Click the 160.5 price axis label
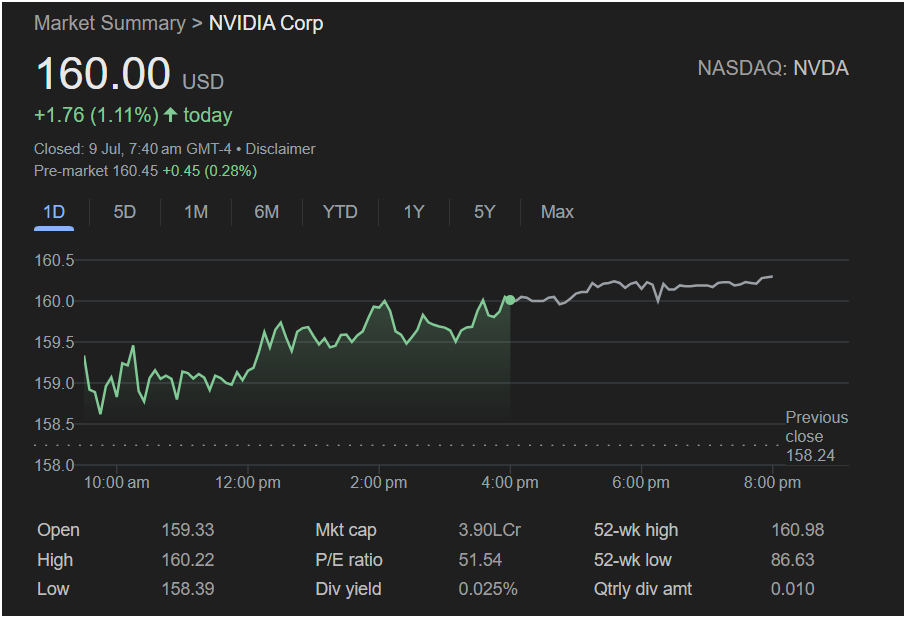906x618 pixels. [54, 260]
